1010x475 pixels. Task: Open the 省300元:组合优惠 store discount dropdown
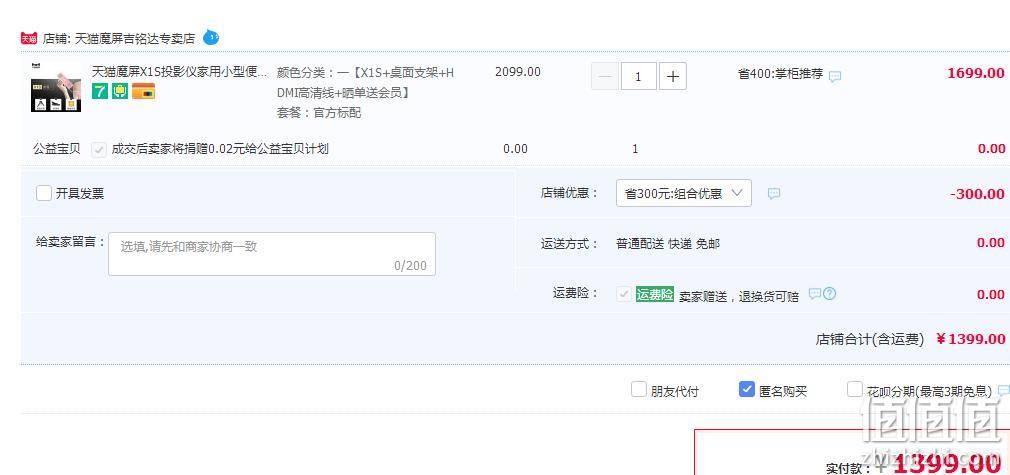coord(683,193)
